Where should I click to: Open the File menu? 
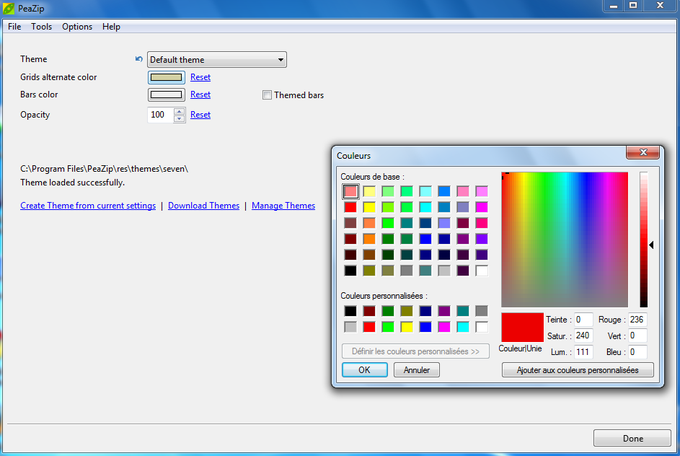14,26
